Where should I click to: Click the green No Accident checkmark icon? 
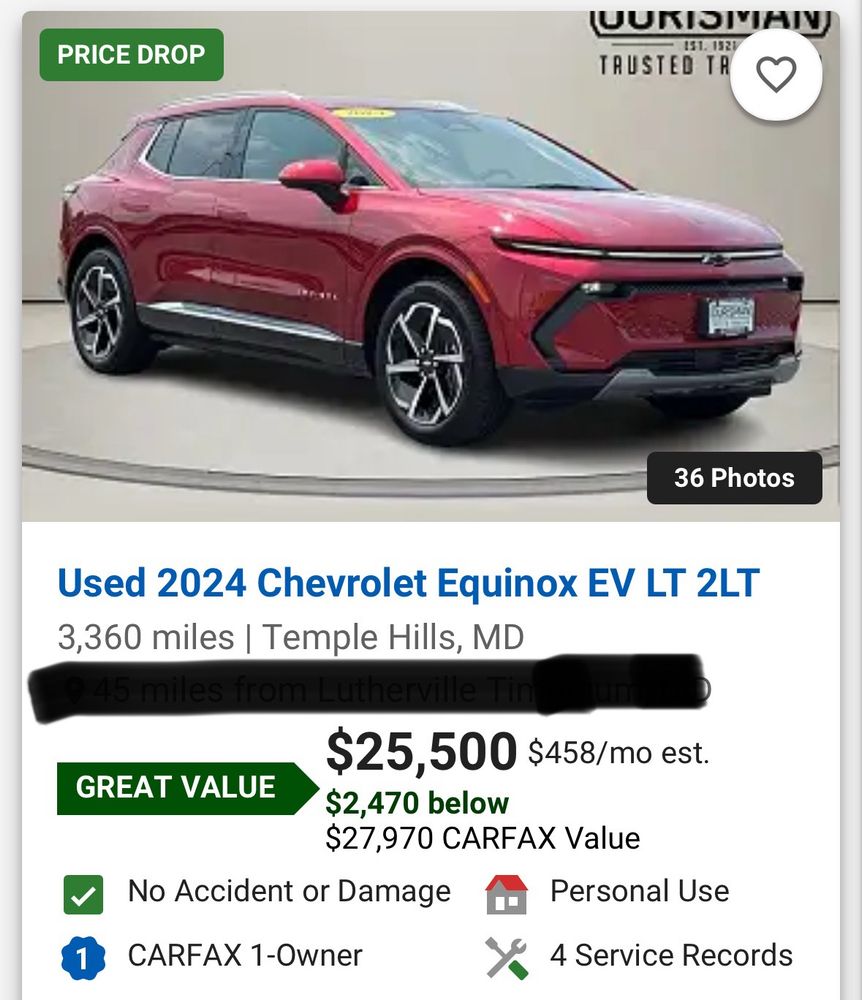84,895
